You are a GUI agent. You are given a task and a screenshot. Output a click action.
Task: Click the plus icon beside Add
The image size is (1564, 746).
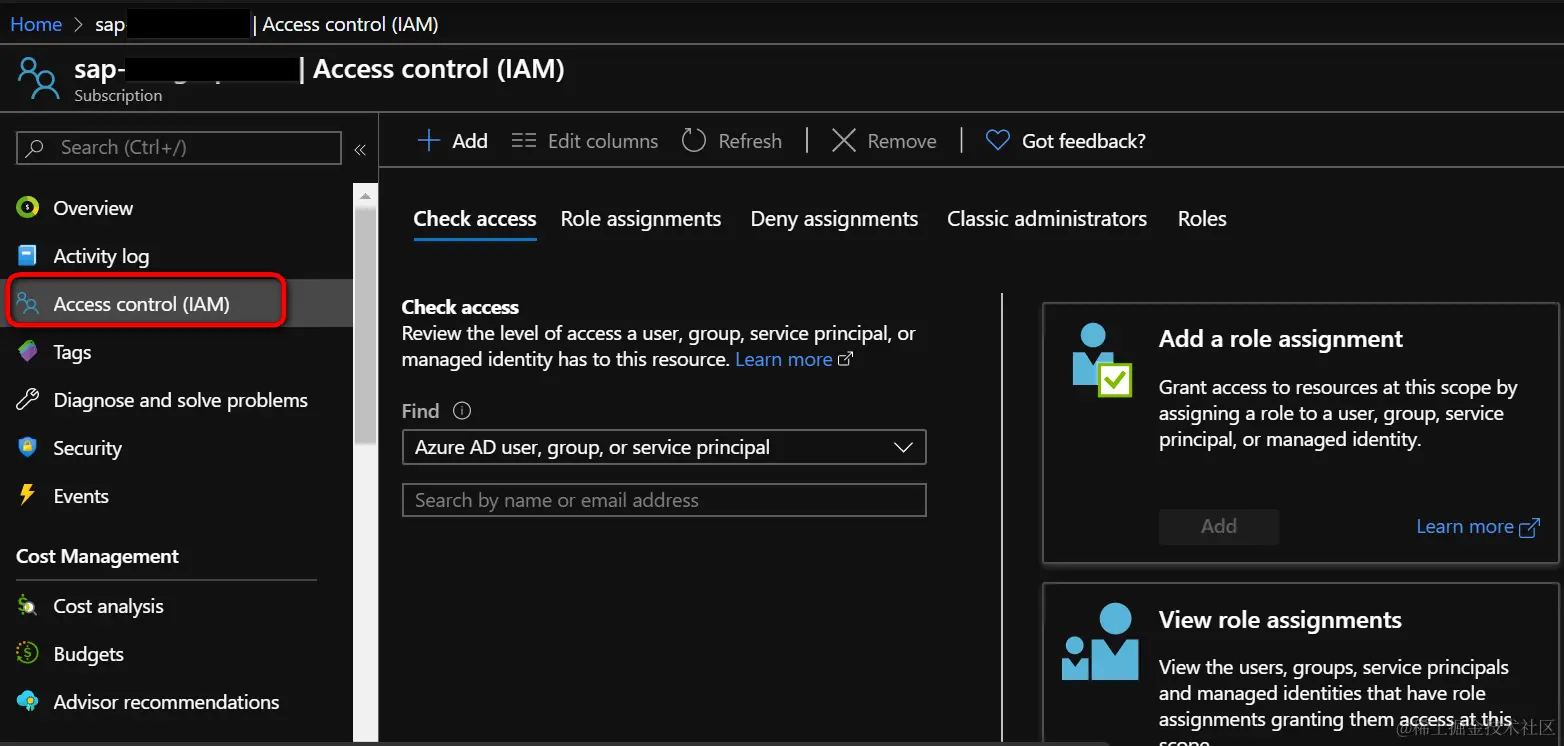(428, 141)
